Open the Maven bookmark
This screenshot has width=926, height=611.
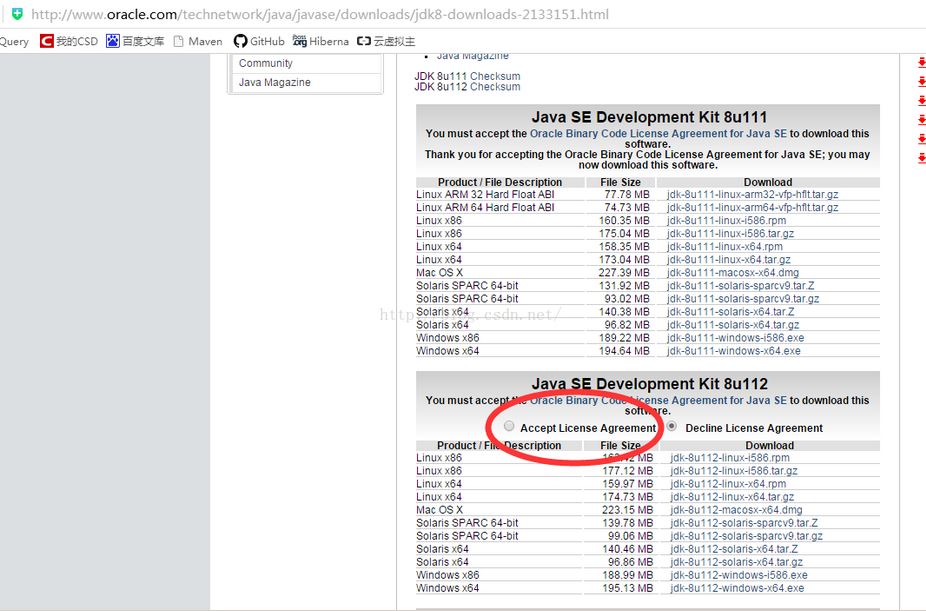coord(198,41)
